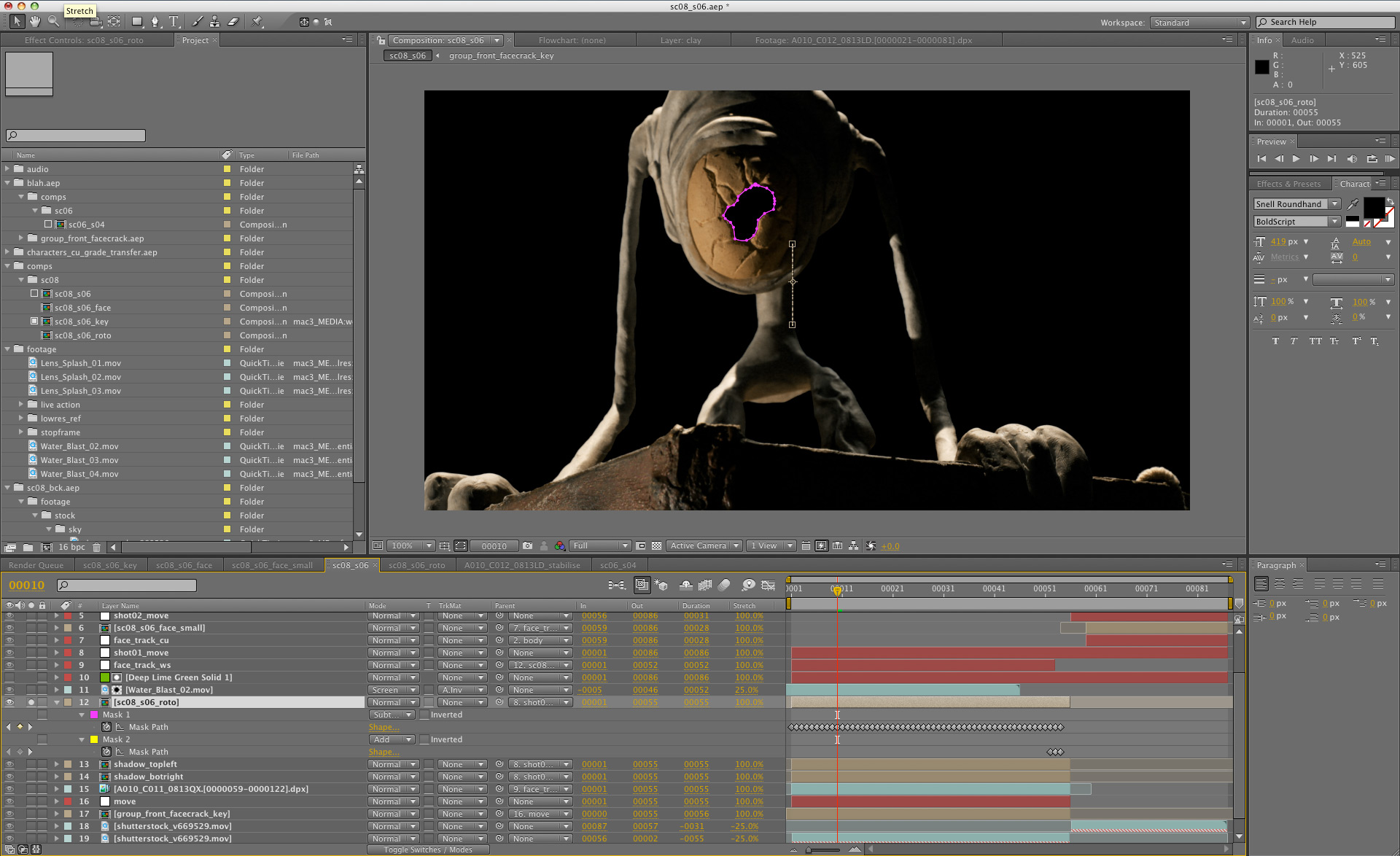
Task: Toggle the transparency grid icon
Action: 656,545
